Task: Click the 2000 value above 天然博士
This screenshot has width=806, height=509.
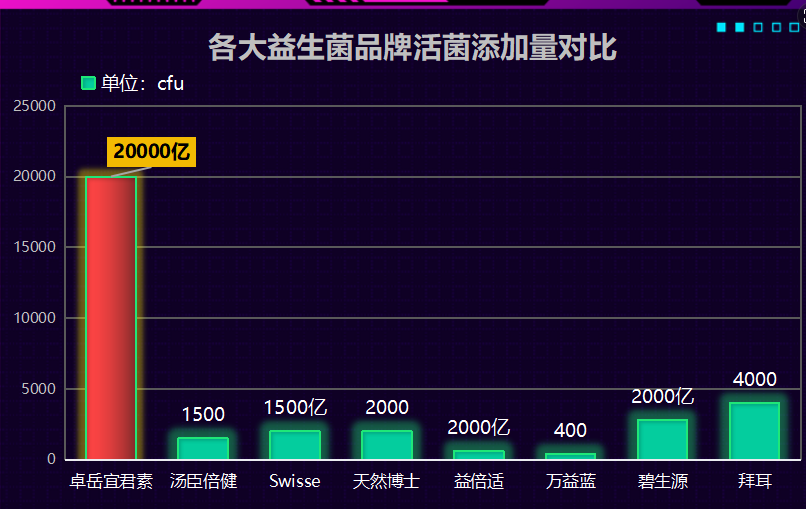Action: coord(387,408)
